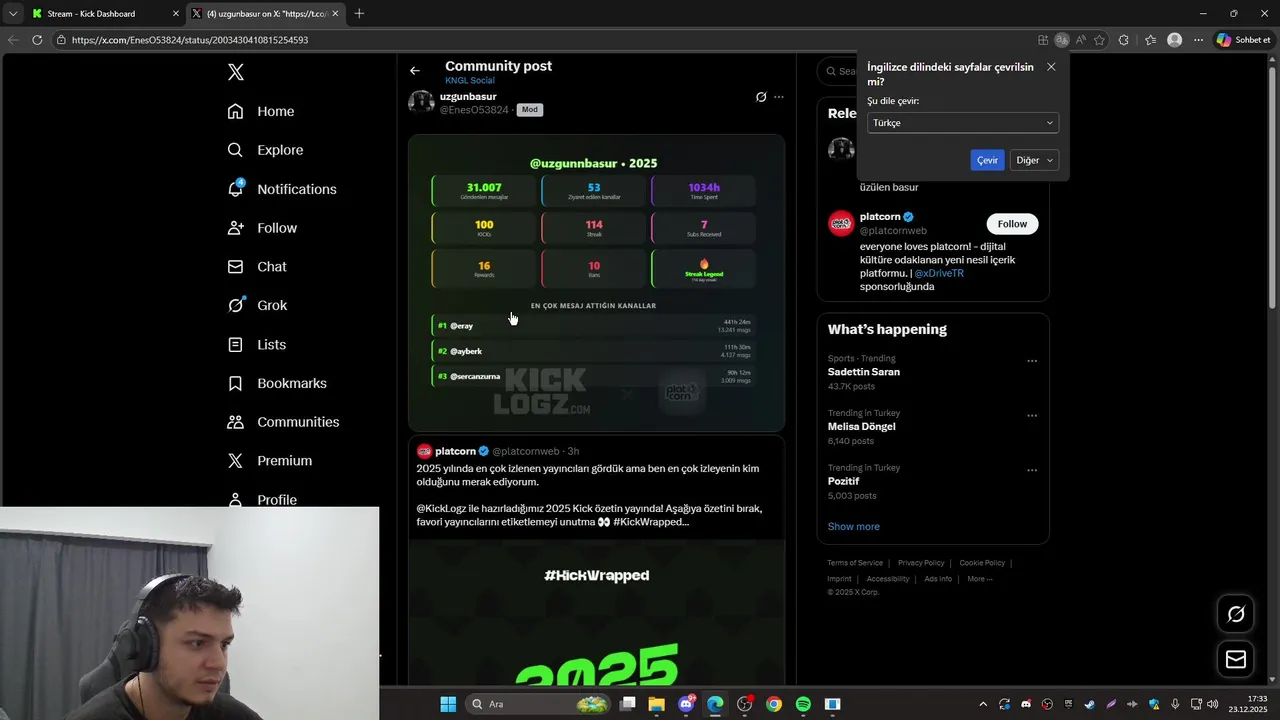Click the Communities icon in sidebar
The image size is (1280, 720).
pos(236,422)
